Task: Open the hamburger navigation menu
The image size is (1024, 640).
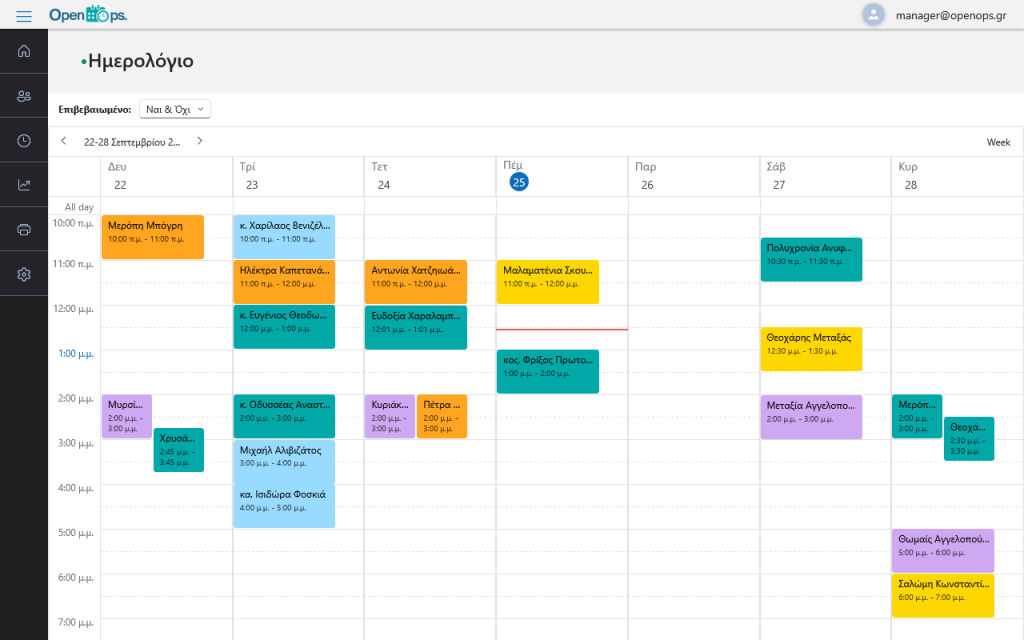Action: [24, 16]
